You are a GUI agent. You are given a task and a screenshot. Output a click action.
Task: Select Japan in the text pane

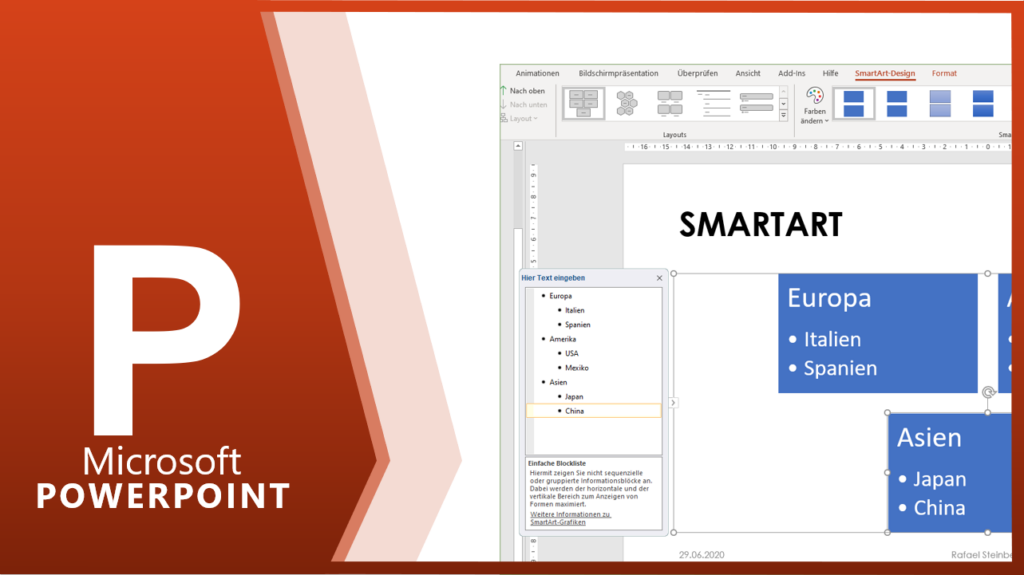[574, 397]
